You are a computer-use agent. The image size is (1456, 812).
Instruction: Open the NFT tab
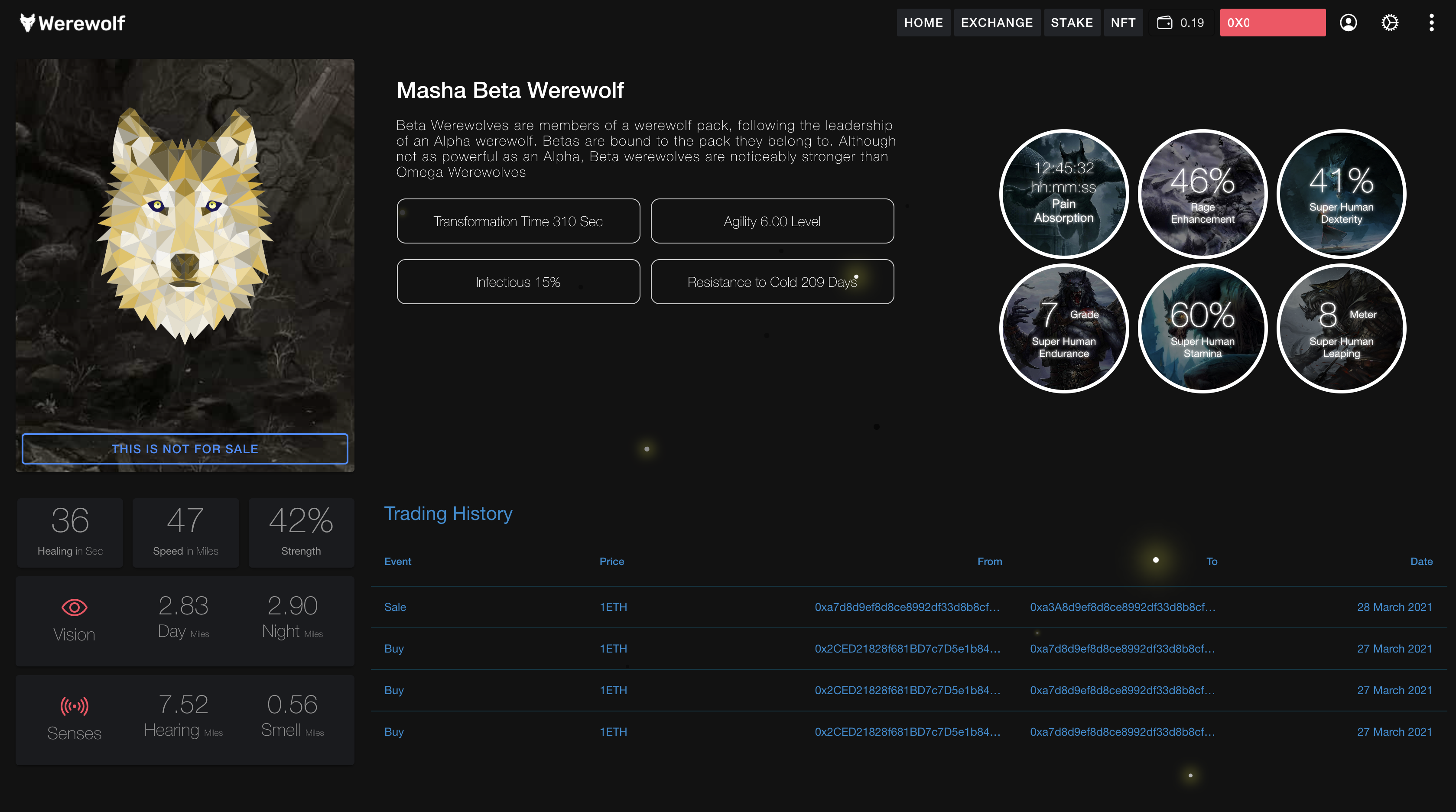(x=1122, y=23)
